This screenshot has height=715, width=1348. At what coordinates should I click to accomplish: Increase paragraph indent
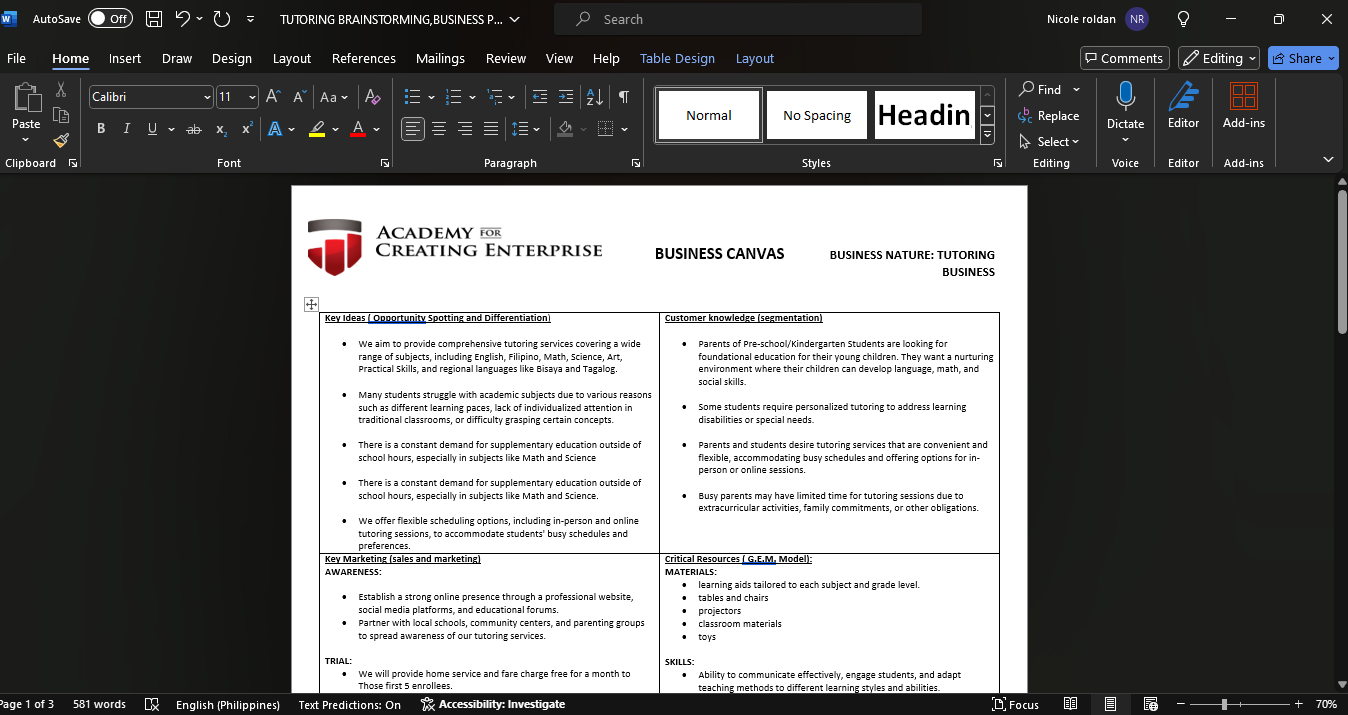tap(566, 97)
